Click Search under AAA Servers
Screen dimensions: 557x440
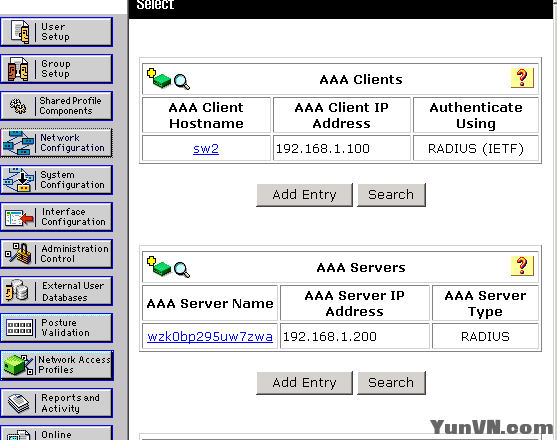pos(391,383)
